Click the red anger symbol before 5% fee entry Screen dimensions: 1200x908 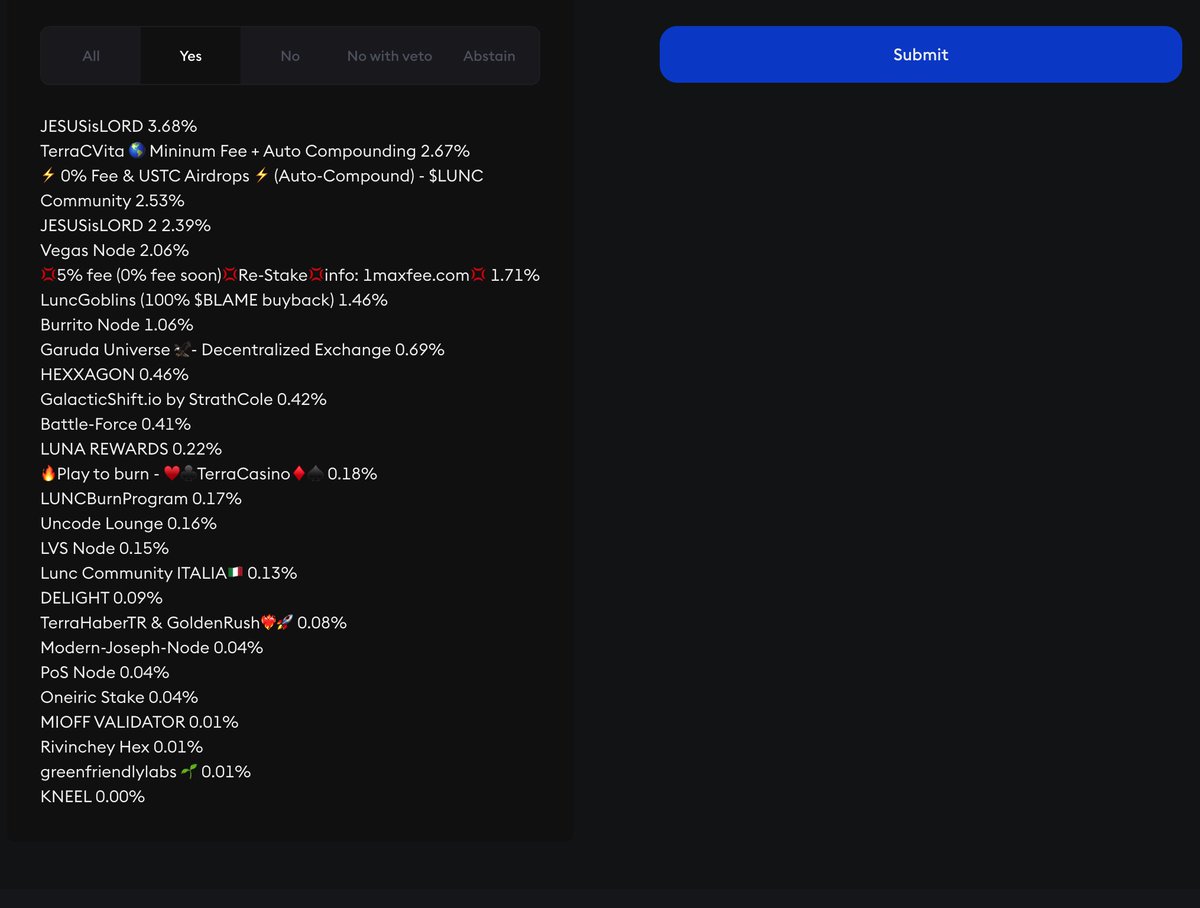47,274
